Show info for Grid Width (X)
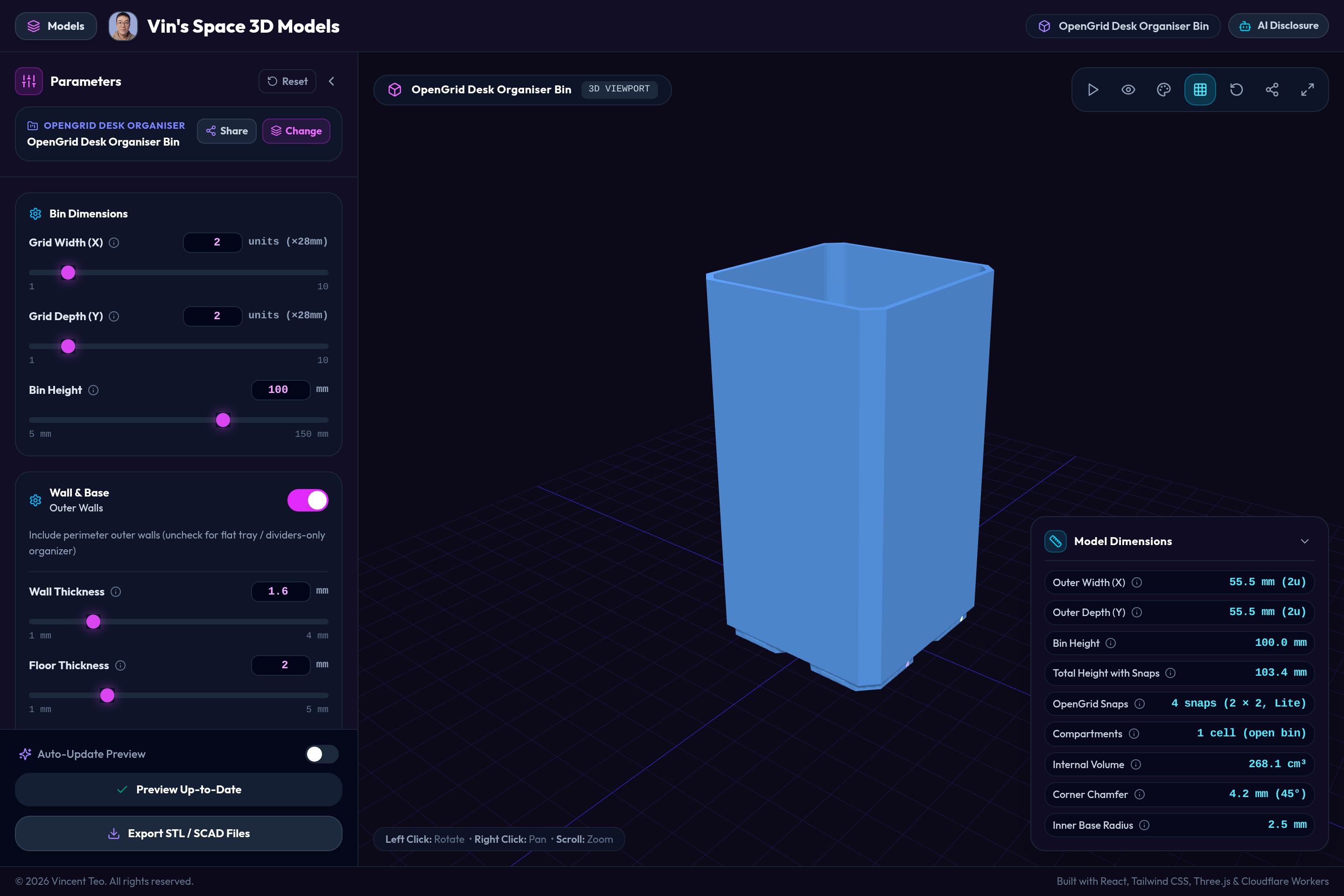 (114, 243)
